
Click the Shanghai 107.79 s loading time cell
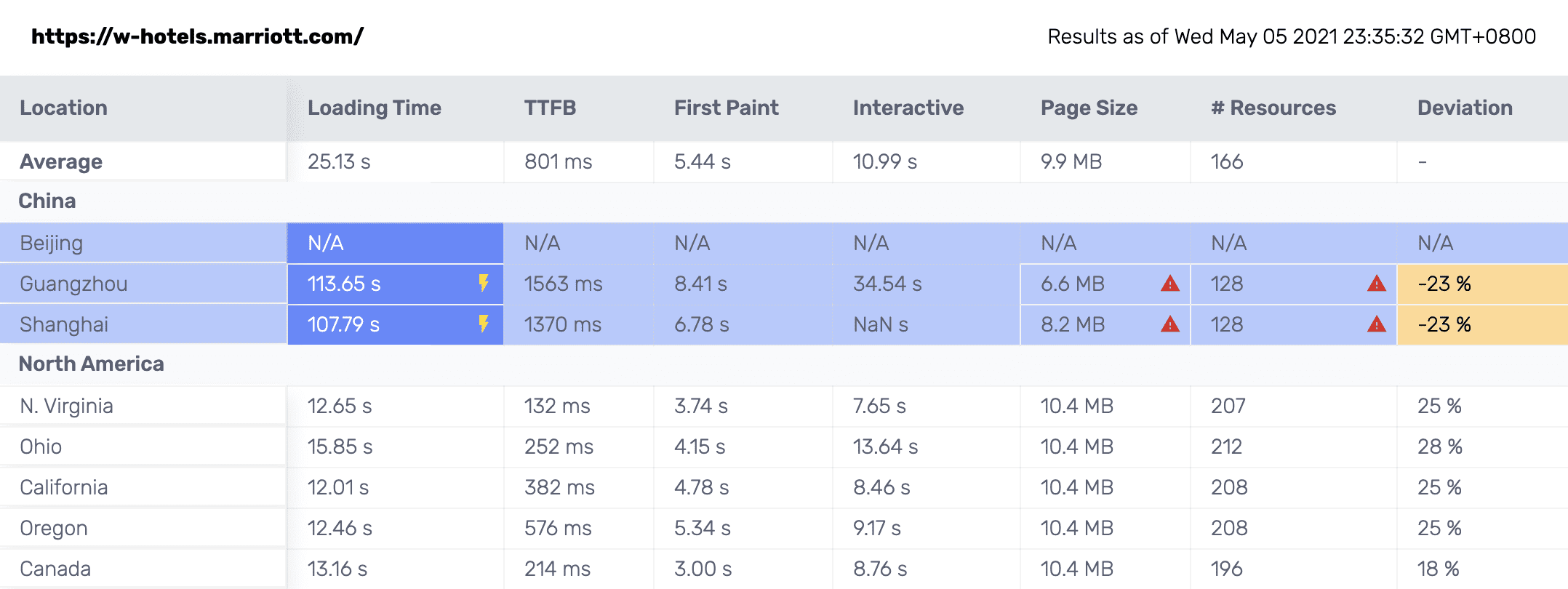(395, 324)
